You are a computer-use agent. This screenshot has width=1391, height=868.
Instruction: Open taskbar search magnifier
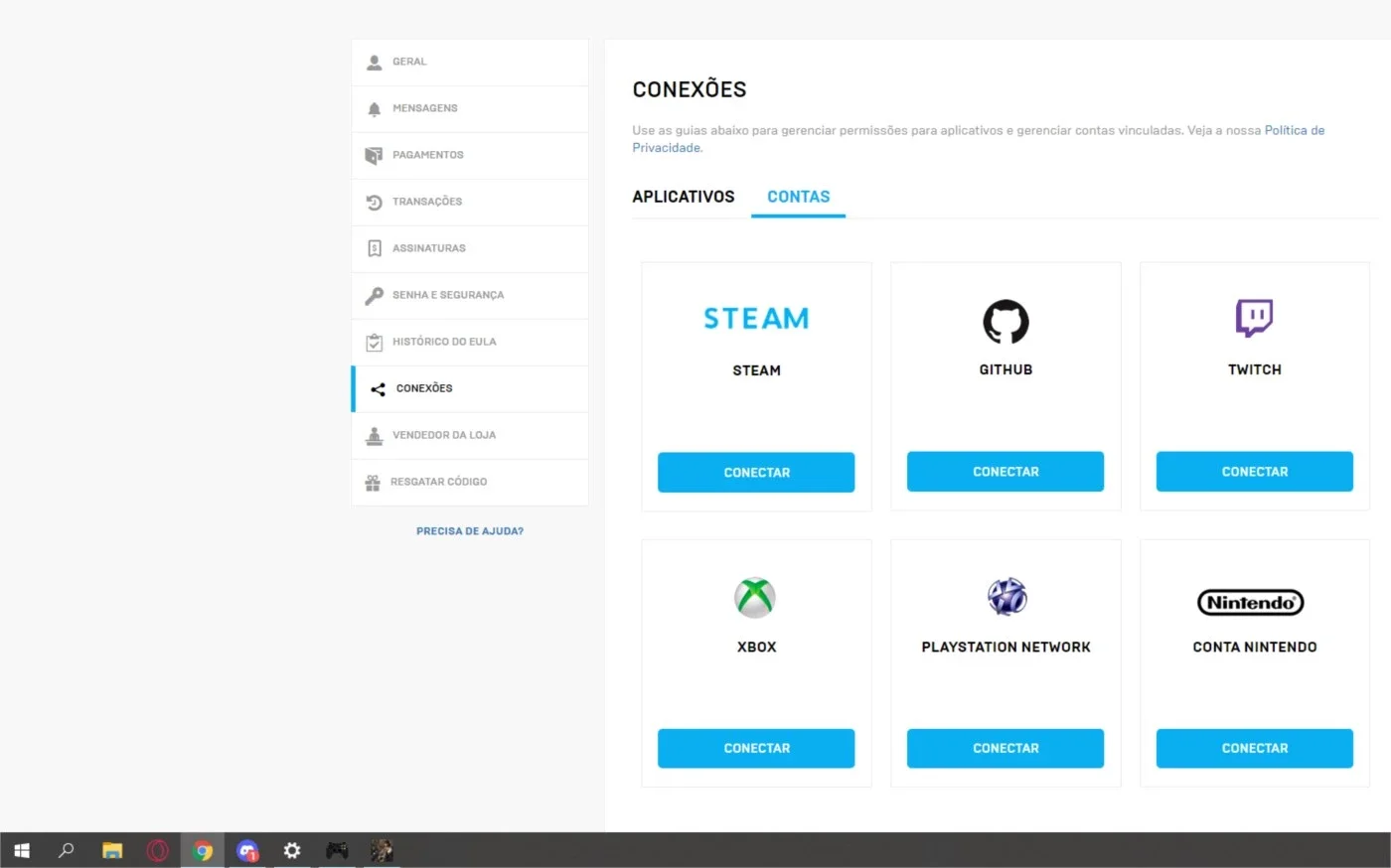pos(67,850)
